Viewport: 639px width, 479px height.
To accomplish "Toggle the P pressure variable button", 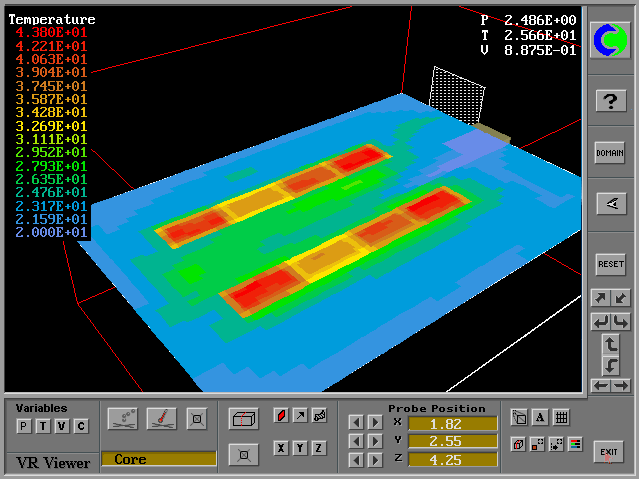I will tap(24, 427).
